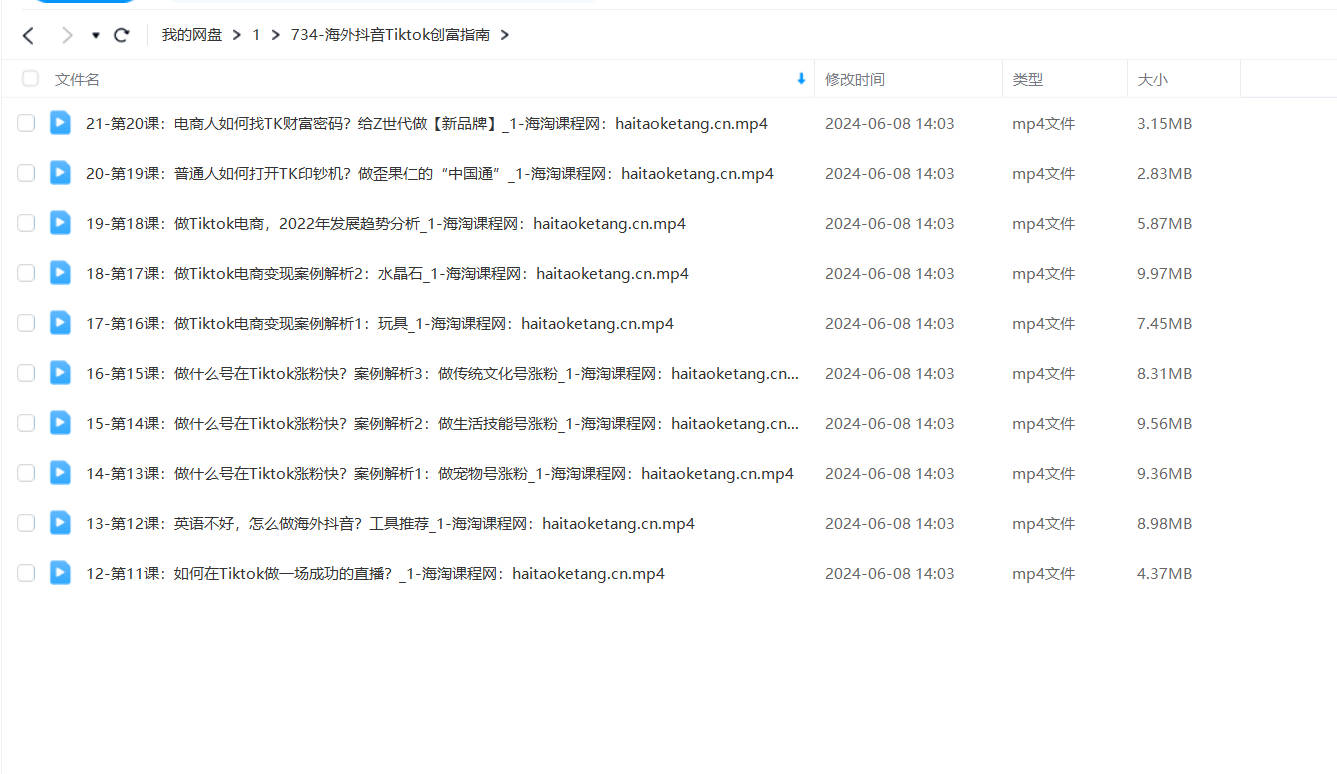
Task: Select file name 21-第20课：电商人如何找TK财富密码
Action: (x=427, y=124)
